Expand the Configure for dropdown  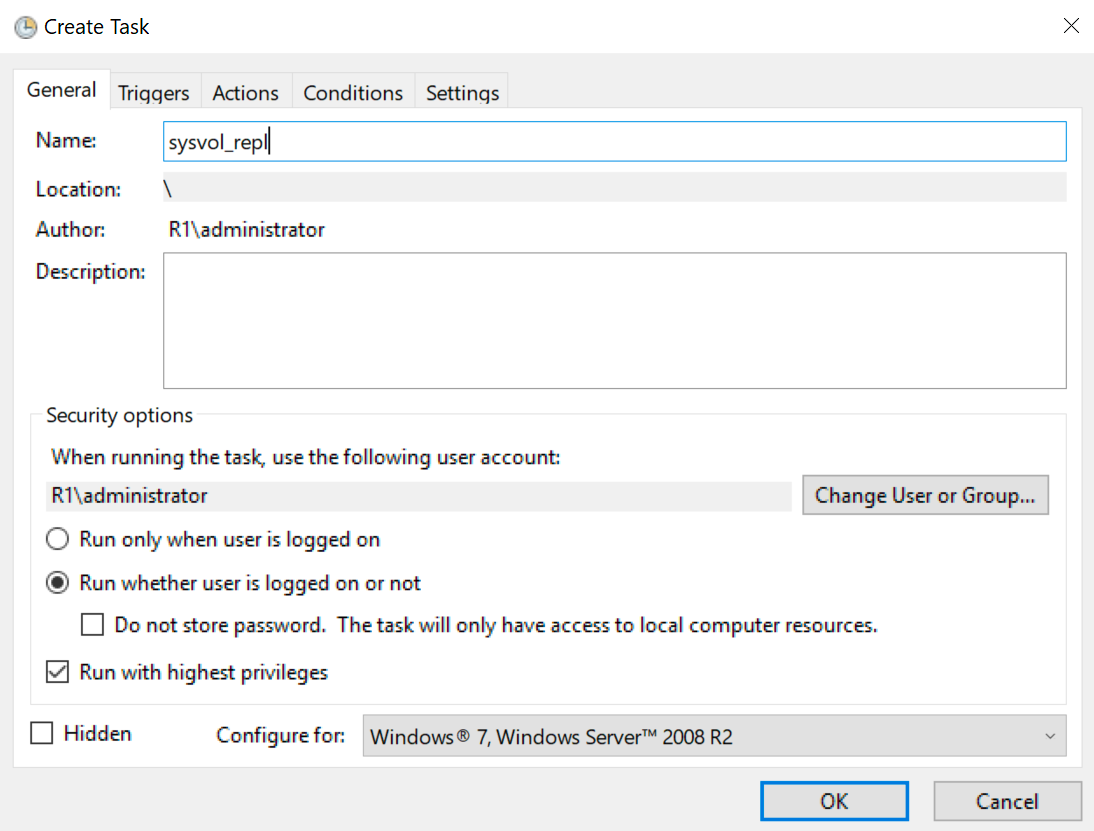pyautogui.click(x=713, y=737)
